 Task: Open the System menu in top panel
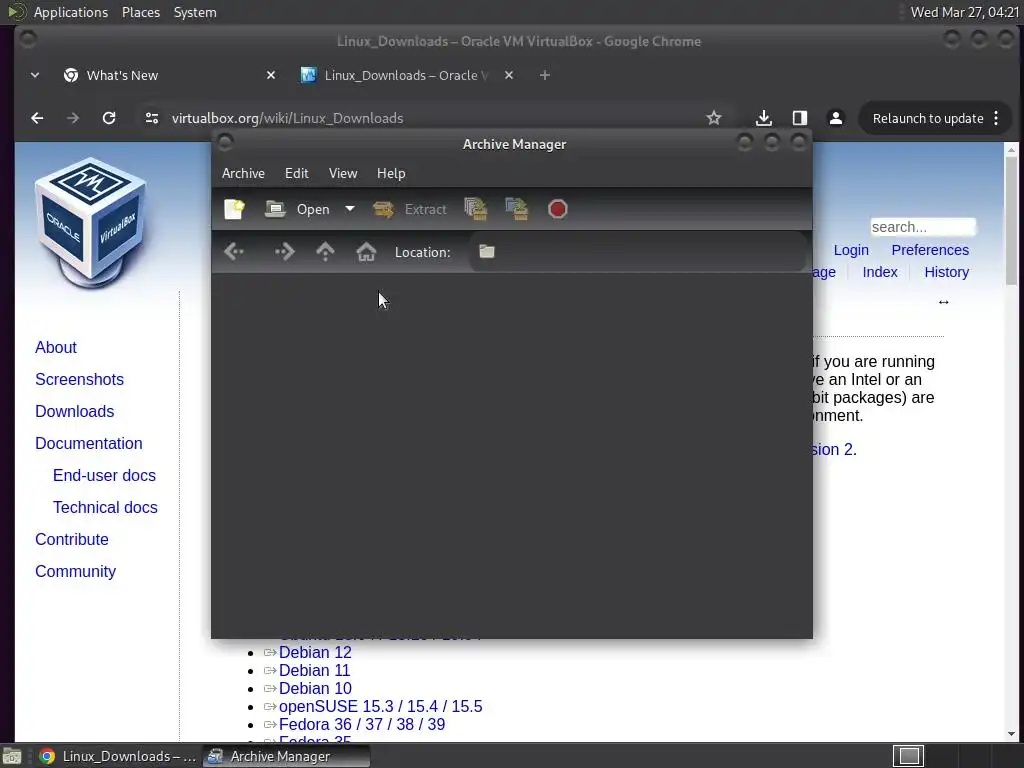click(x=195, y=12)
